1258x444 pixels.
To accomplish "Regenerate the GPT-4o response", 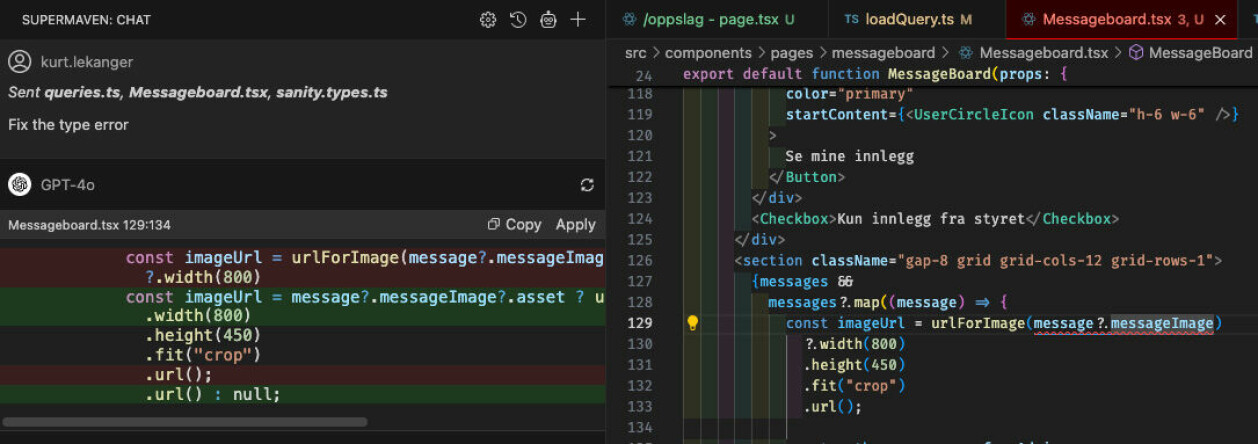I will click(588, 185).
